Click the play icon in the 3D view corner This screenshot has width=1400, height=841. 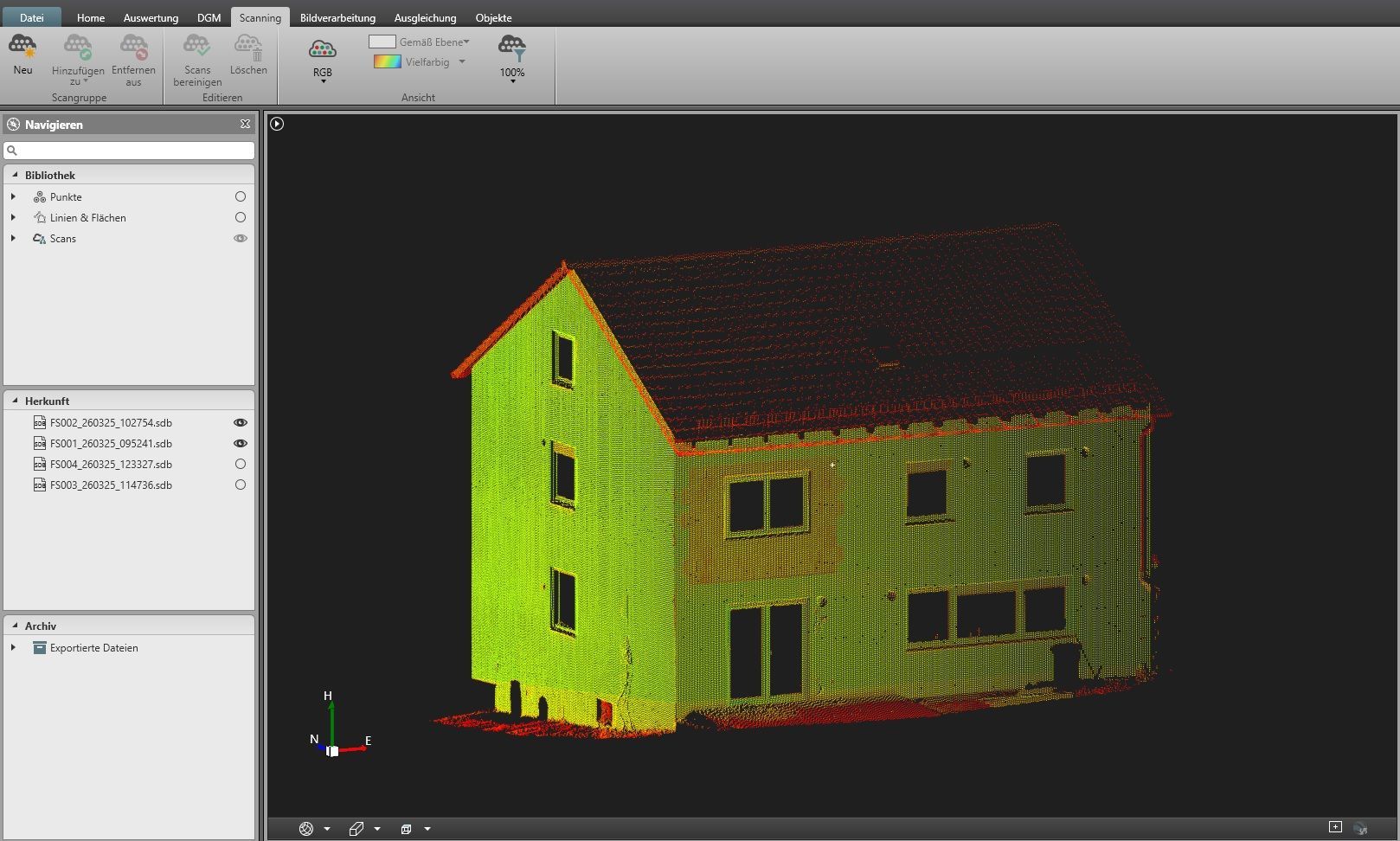tap(277, 124)
